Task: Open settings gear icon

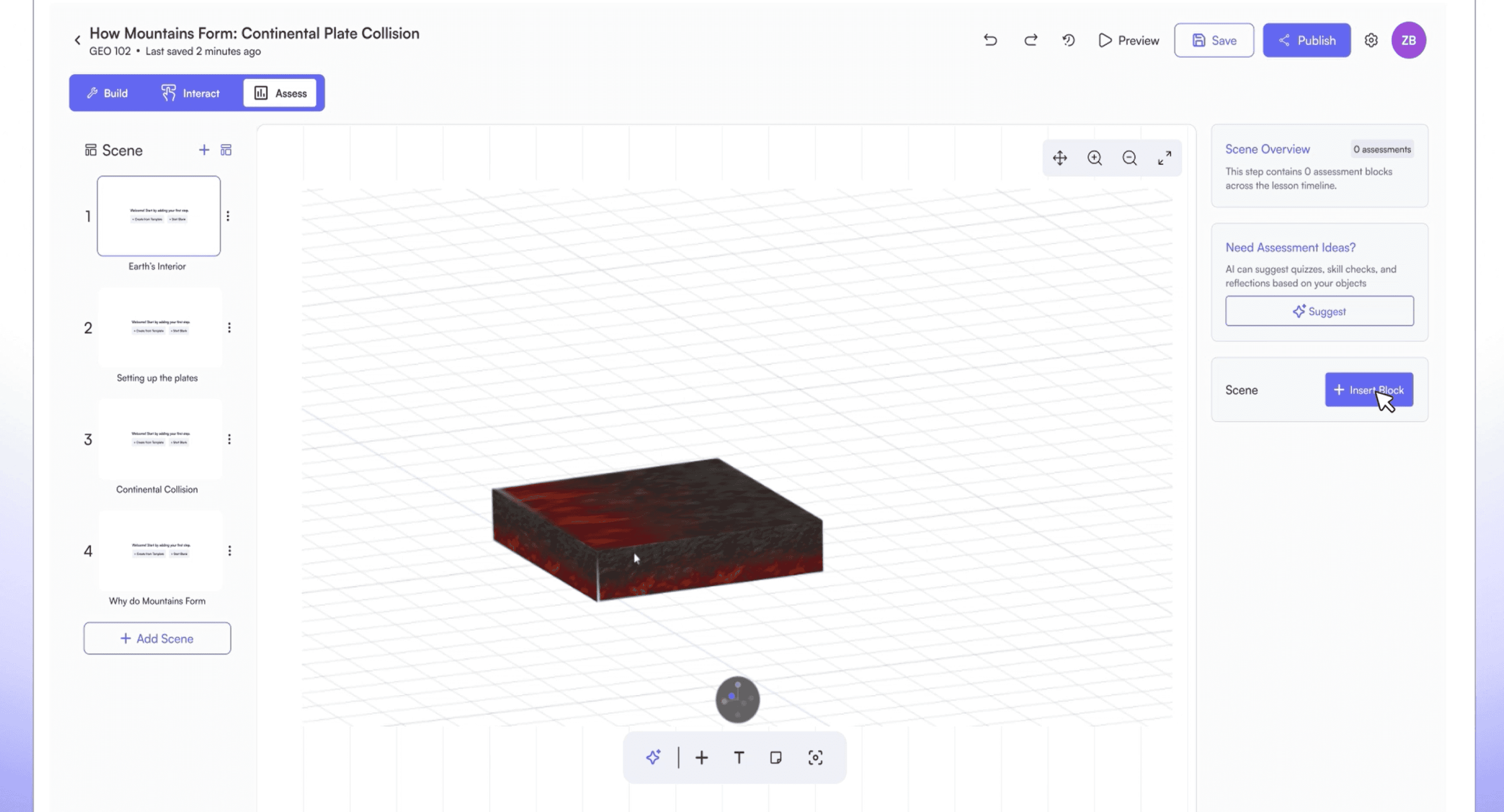Action: [1371, 40]
